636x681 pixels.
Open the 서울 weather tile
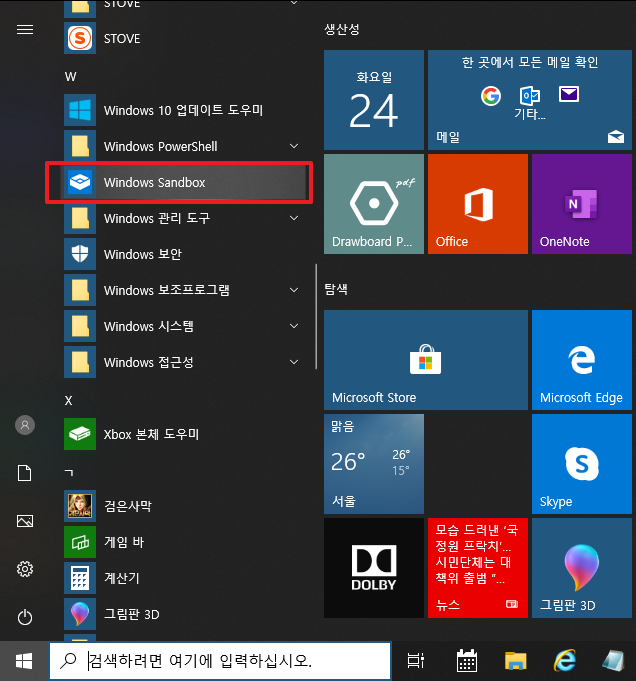tap(374, 464)
